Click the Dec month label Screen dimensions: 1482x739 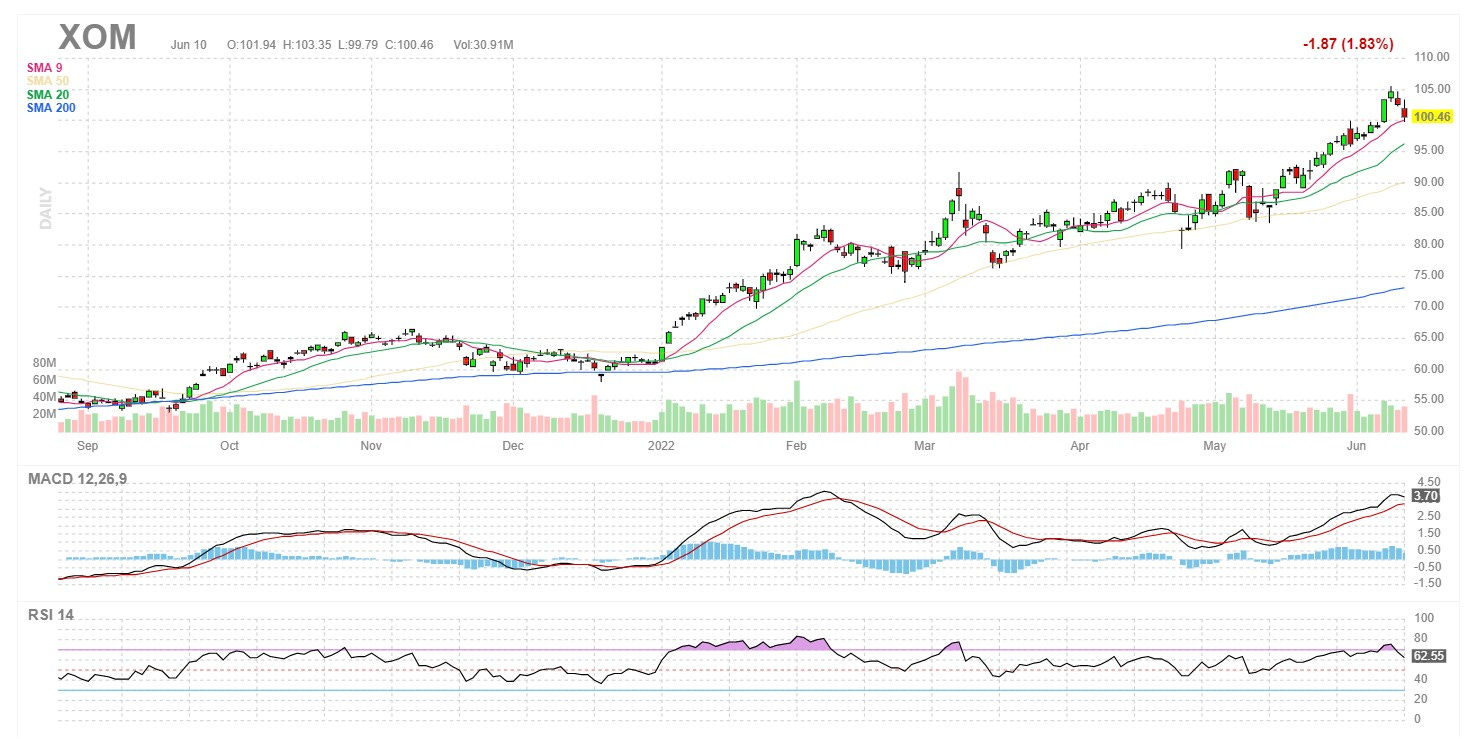pos(513,447)
